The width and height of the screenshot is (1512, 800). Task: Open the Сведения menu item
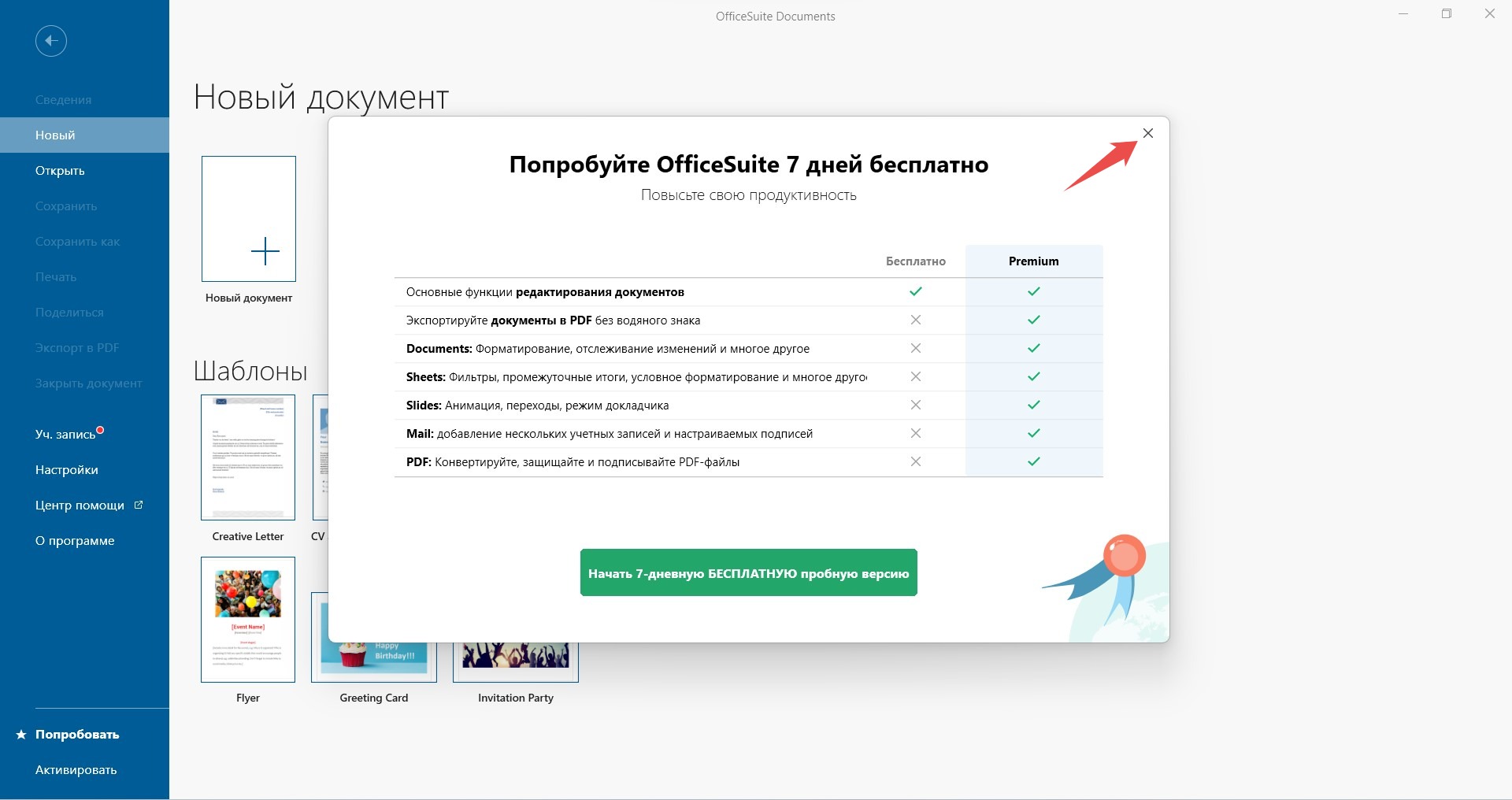tap(63, 100)
